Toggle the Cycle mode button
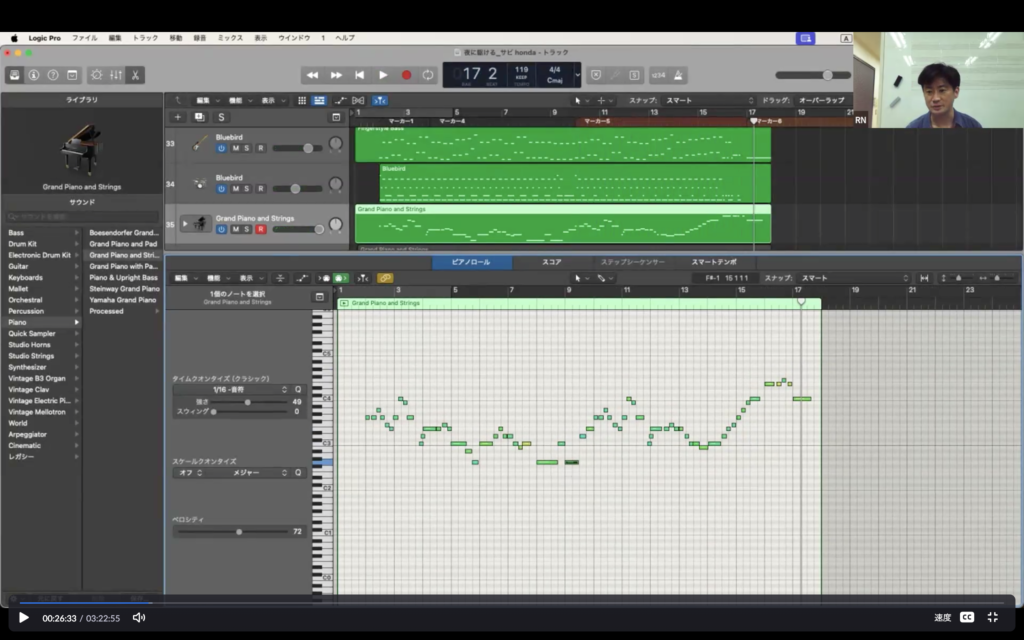Viewport: 1024px width, 640px height. (428, 75)
